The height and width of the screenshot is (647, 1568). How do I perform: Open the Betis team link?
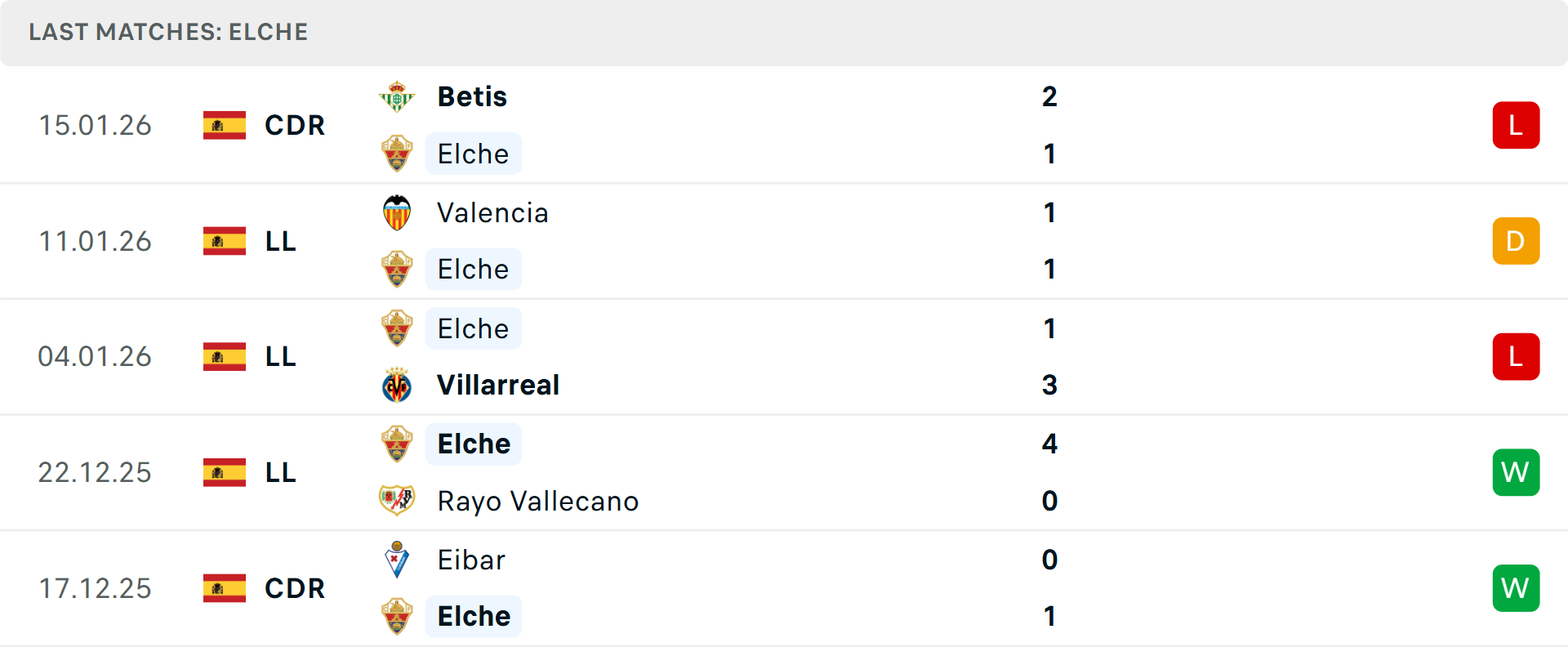(x=472, y=97)
